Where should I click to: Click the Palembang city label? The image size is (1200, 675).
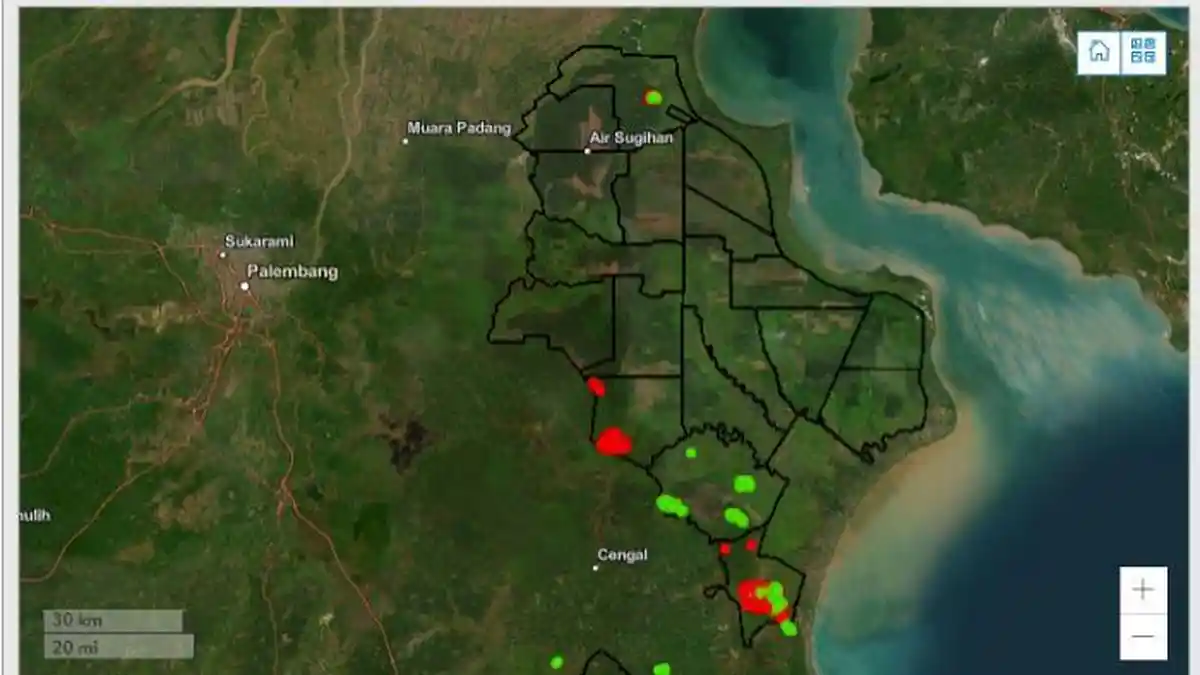[292, 271]
